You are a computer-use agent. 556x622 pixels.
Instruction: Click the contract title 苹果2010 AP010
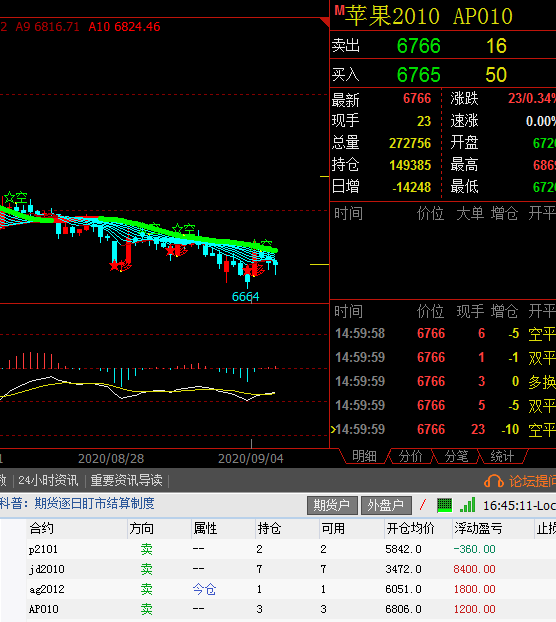[x=429, y=16]
